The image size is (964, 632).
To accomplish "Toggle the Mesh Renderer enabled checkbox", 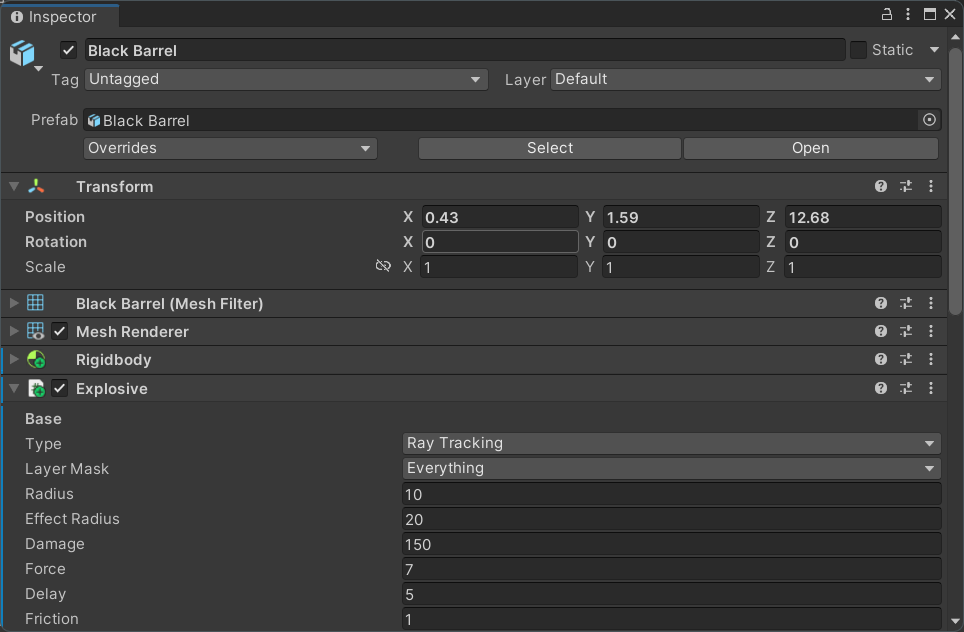I will 59,331.
